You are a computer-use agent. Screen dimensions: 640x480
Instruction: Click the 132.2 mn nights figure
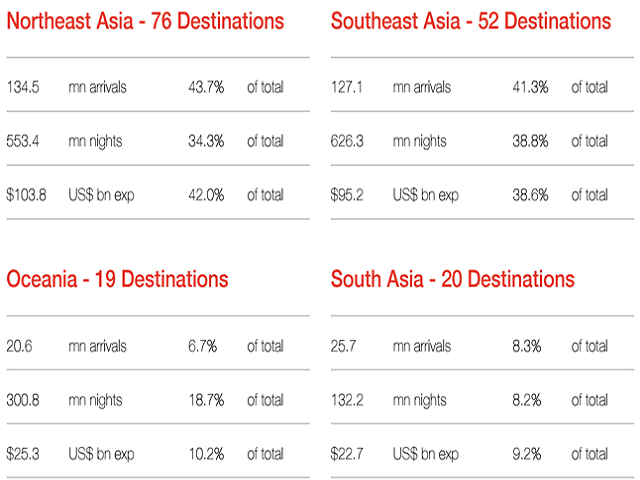[x=348, y=400]
